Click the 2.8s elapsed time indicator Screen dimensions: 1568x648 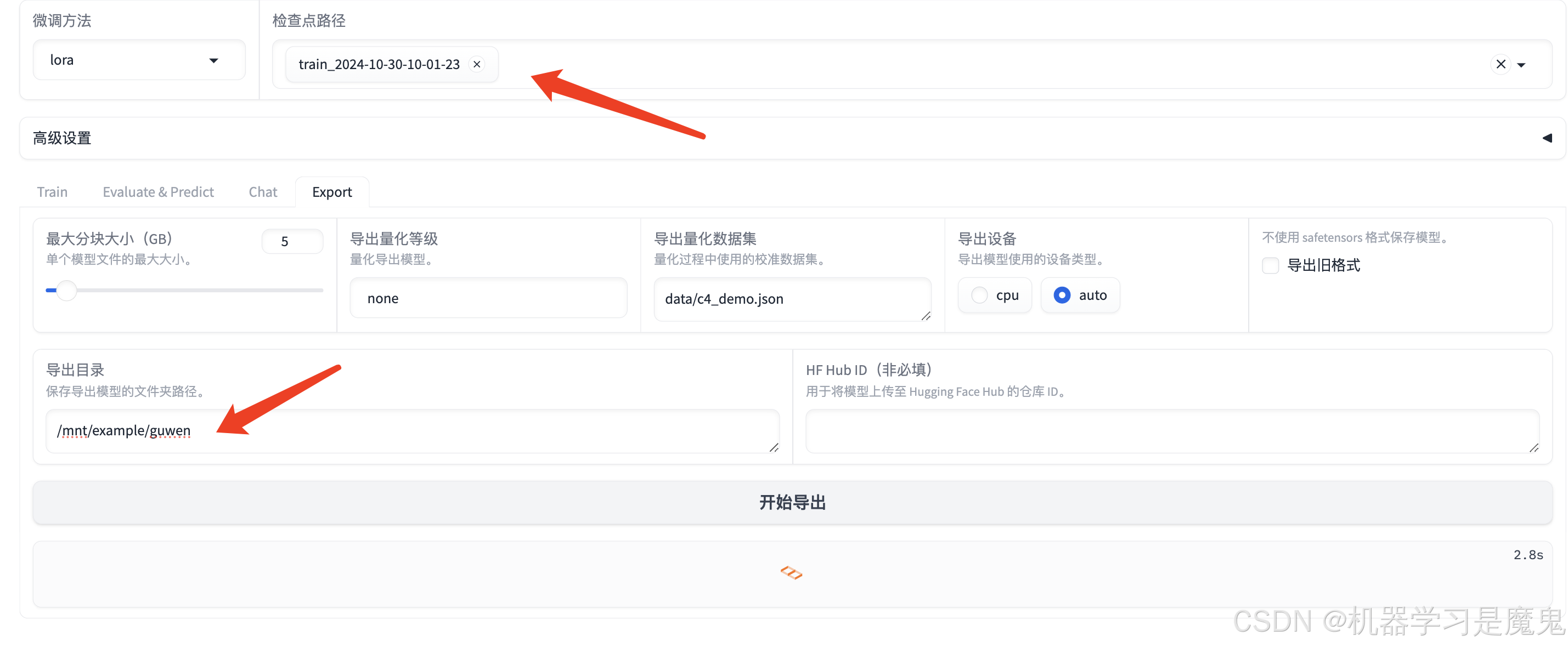click(1528, 555)
